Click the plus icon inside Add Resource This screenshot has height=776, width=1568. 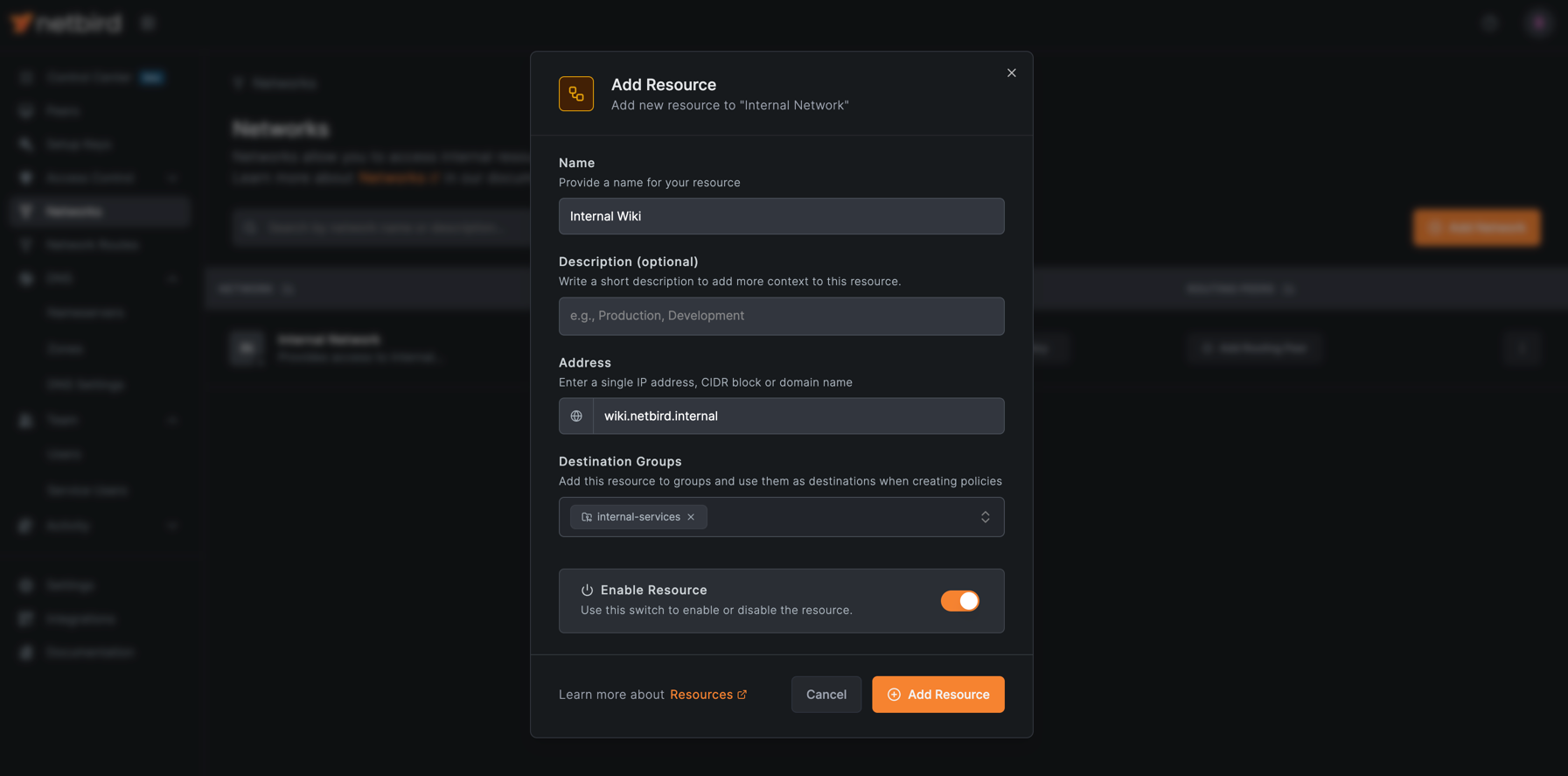[x=894, y=695]
